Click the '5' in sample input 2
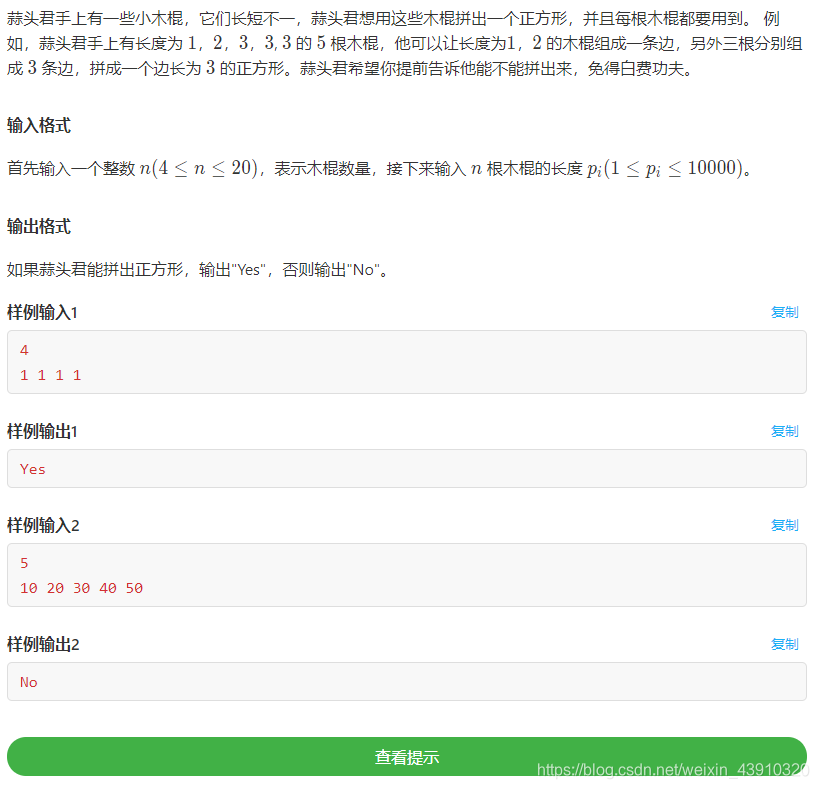This screenshot has width=819, height=789. (x=24, y=563)
